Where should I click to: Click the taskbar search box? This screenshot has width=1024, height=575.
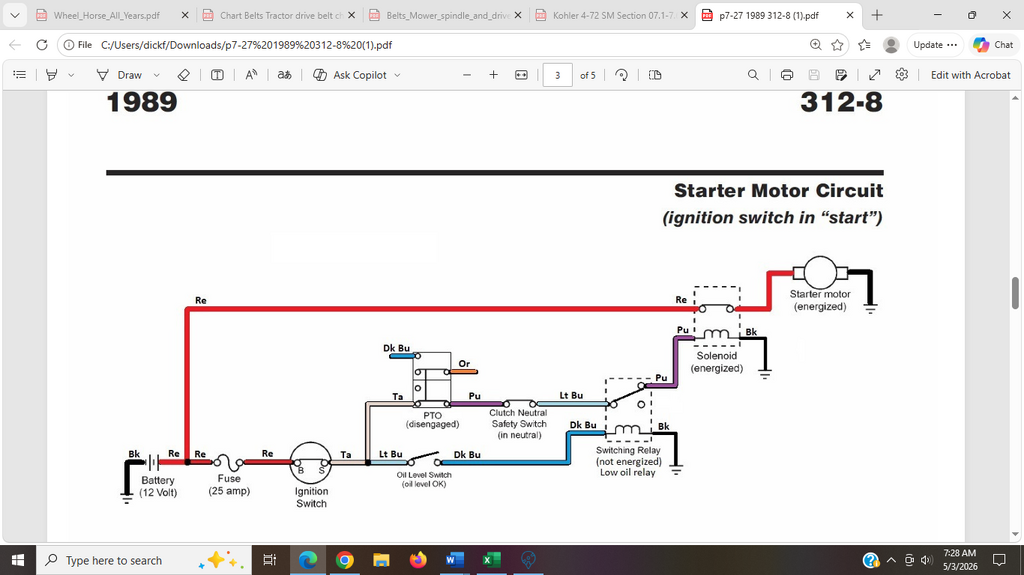click(x=144, y=560)
